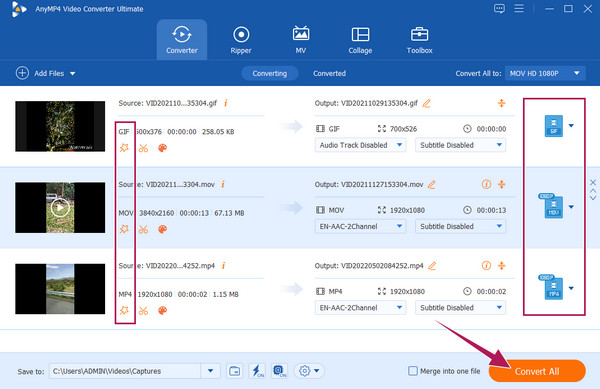Play the MOV video thumbnail preview
Image resolution: width=600 pixels, height=389 pixels.
point(60,208)
